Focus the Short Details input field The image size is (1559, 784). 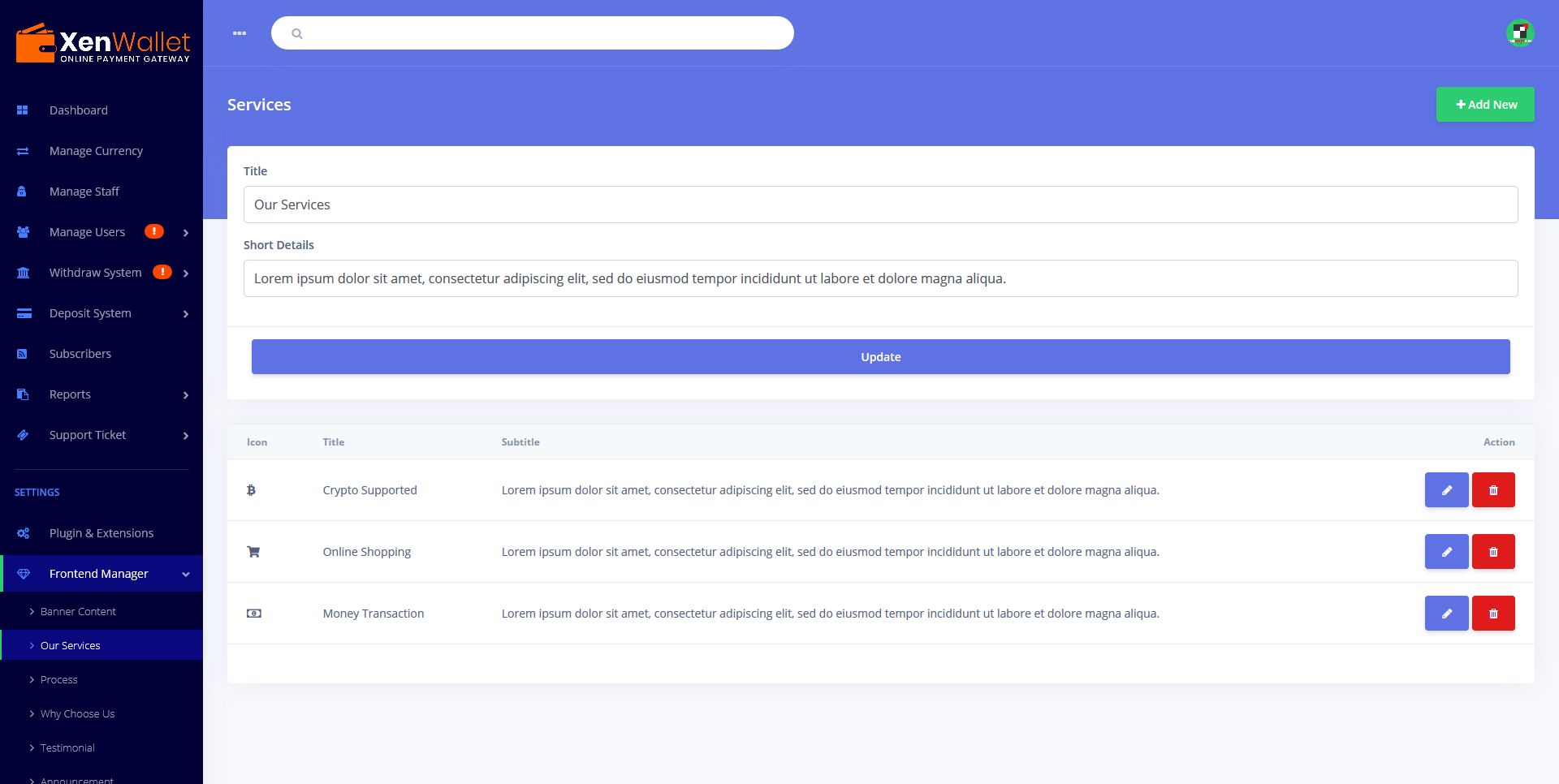[881, 278]
